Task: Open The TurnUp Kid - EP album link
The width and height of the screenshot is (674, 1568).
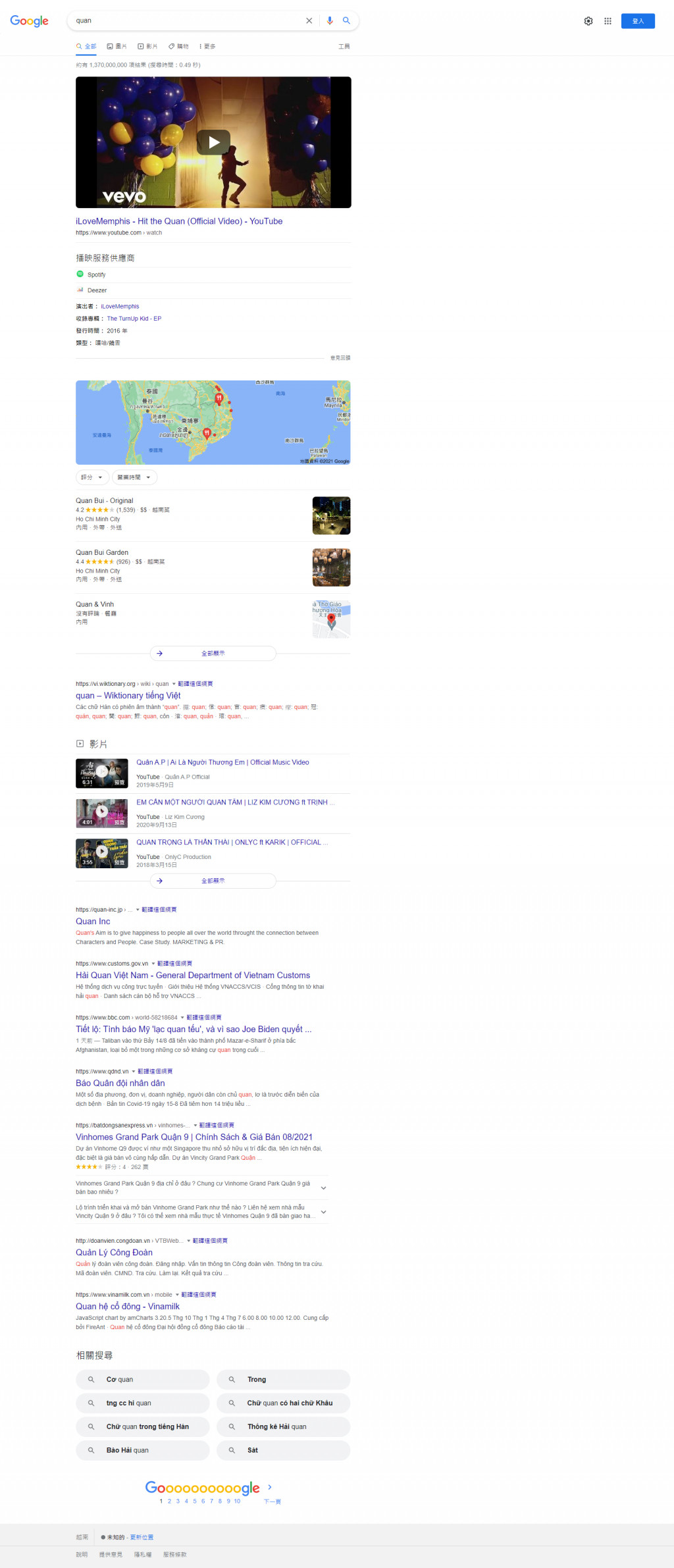Action: point(134,319)
